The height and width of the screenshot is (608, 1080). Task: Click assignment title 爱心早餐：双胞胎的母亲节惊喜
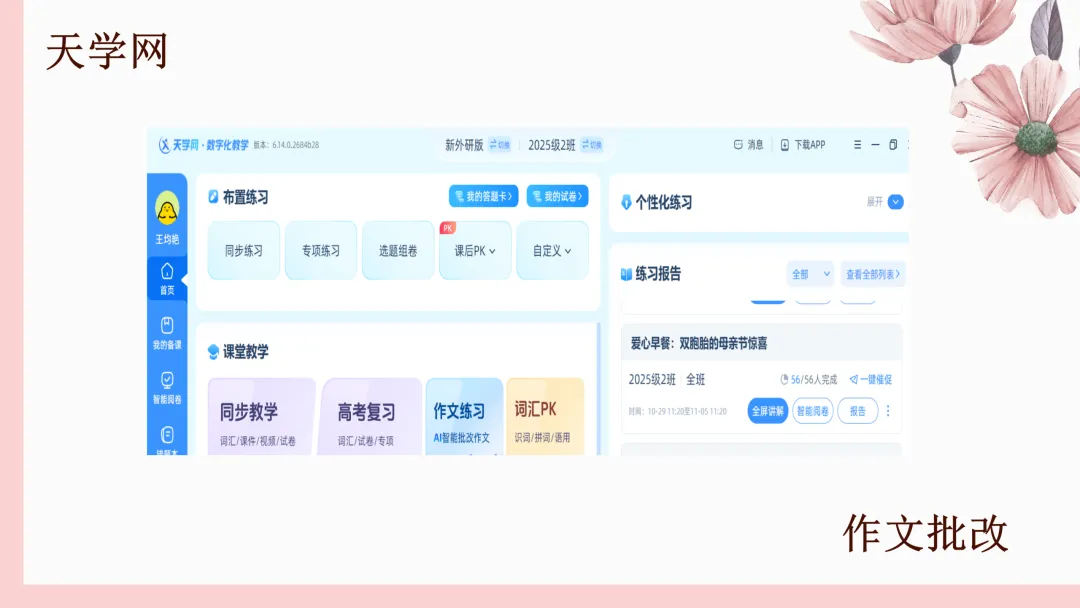699,344
